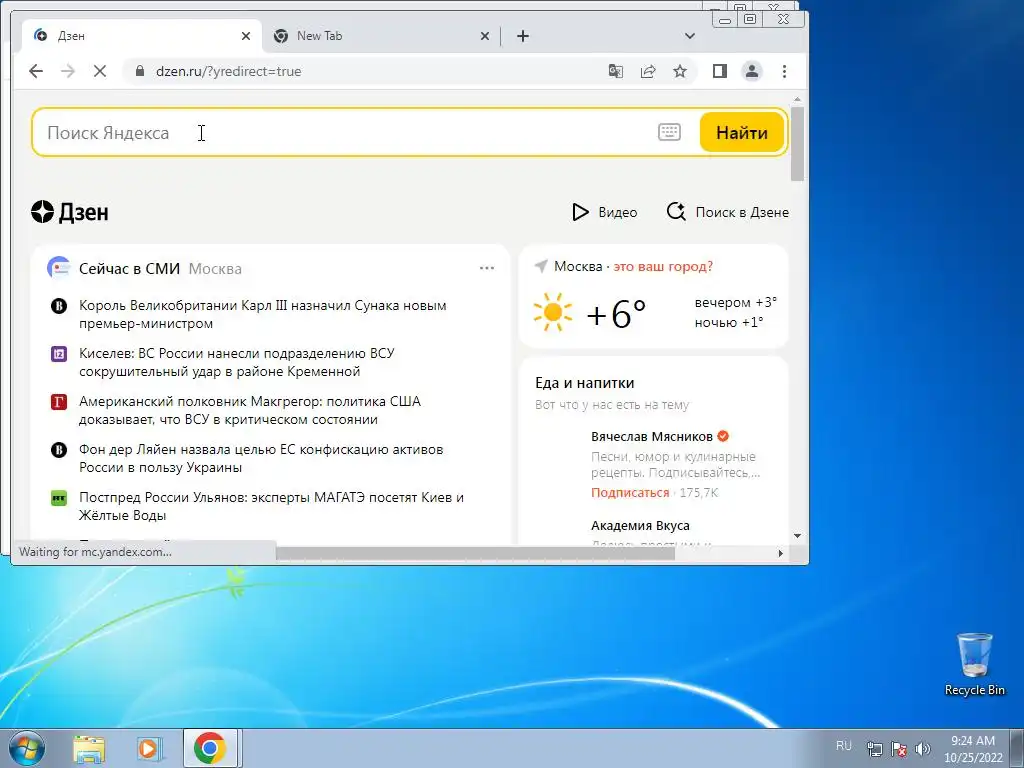Click the RU language indicator in tray
This screenshot has height=768, width=1024.
click(844, 746)
